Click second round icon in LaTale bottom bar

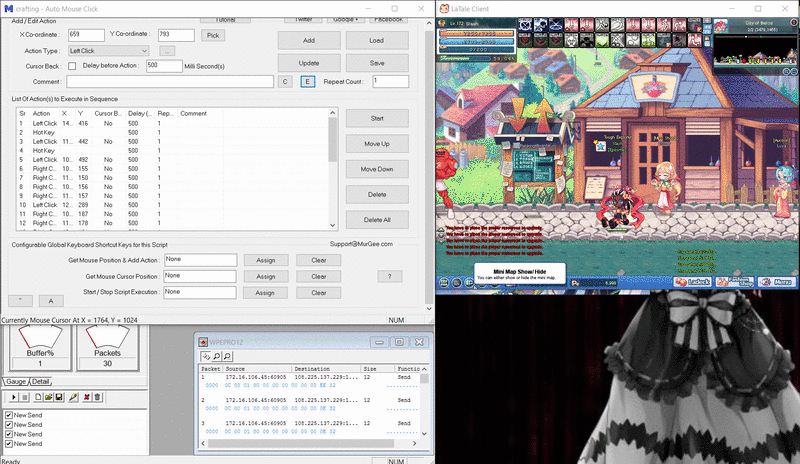[x=457, y=282]
